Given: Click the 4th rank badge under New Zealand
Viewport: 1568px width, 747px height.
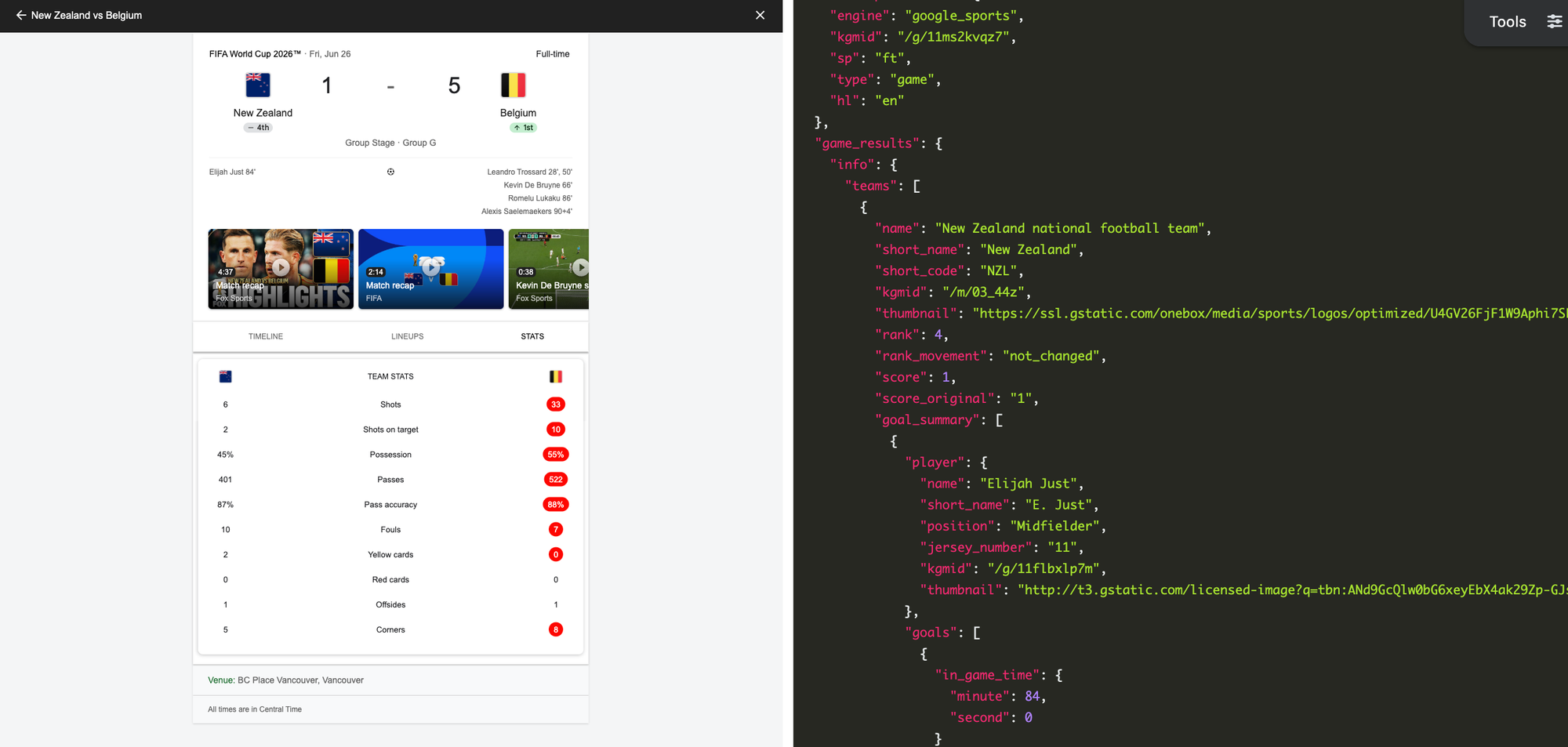Looking at the screenshot, I should (x=258, y=128).
